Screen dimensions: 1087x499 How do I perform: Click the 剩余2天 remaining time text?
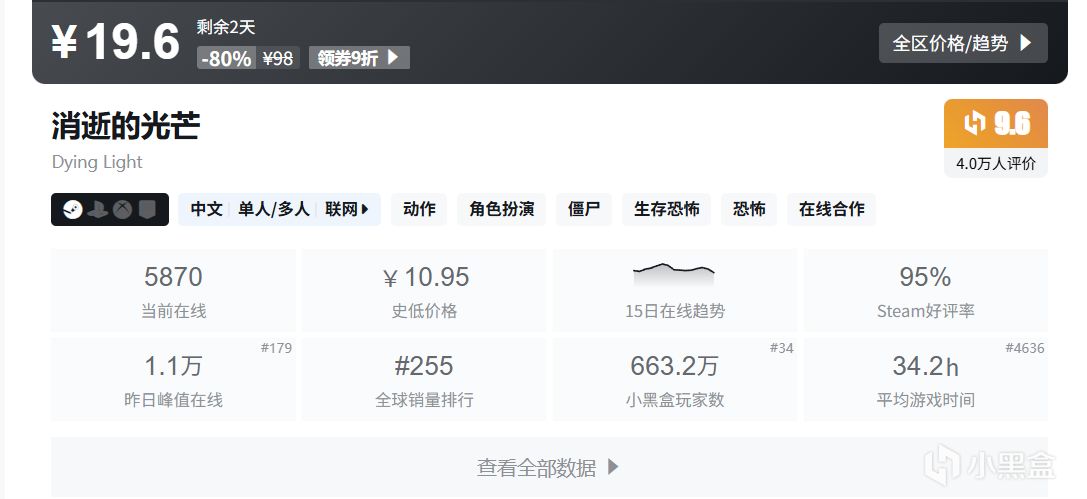tap(226, 27)
